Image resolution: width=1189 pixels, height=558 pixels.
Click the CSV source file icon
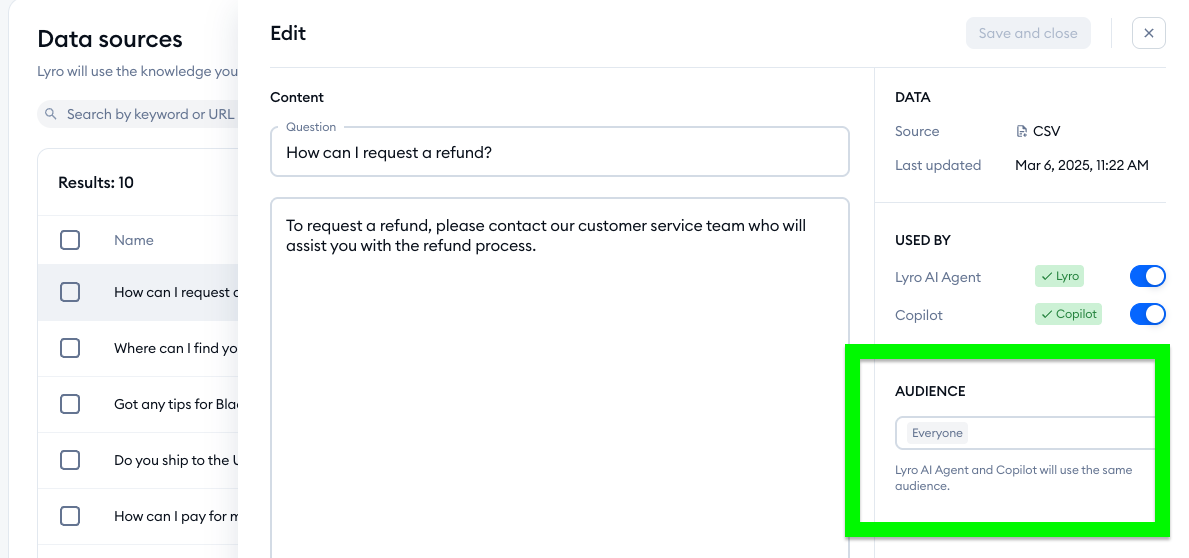[x=1021, y=132]
